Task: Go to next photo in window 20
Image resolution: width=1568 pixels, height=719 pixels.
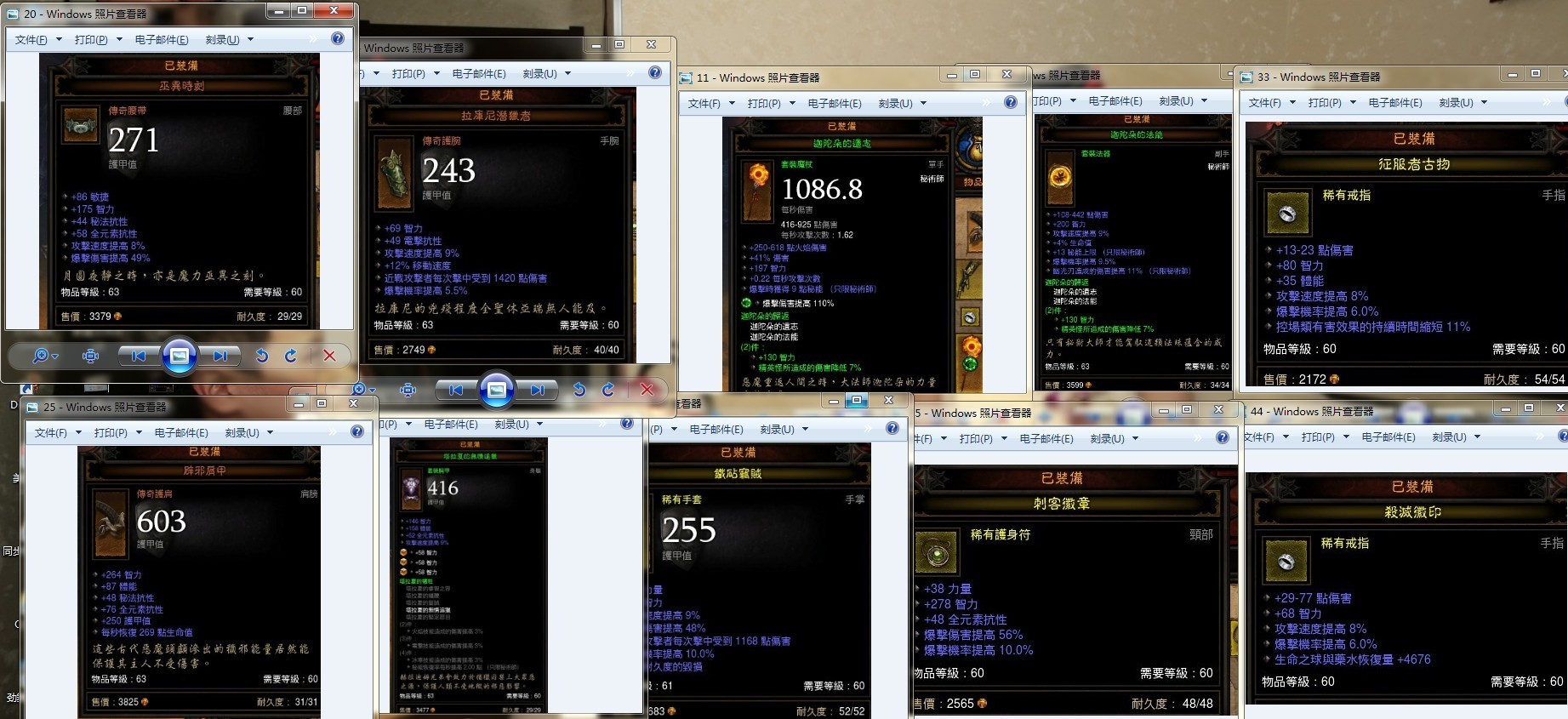Action: tap(220, 356)
